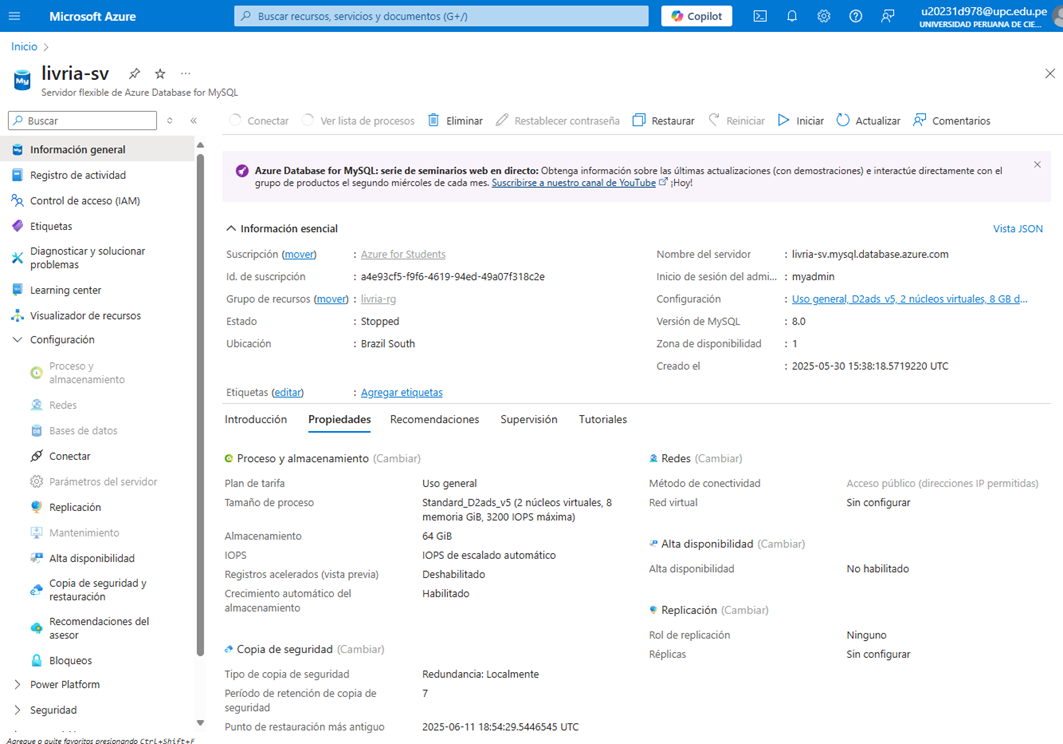Toggle sidebar expand/collapse arrows icon
This screenshot has width=1063, height=744.
point(169,121)
